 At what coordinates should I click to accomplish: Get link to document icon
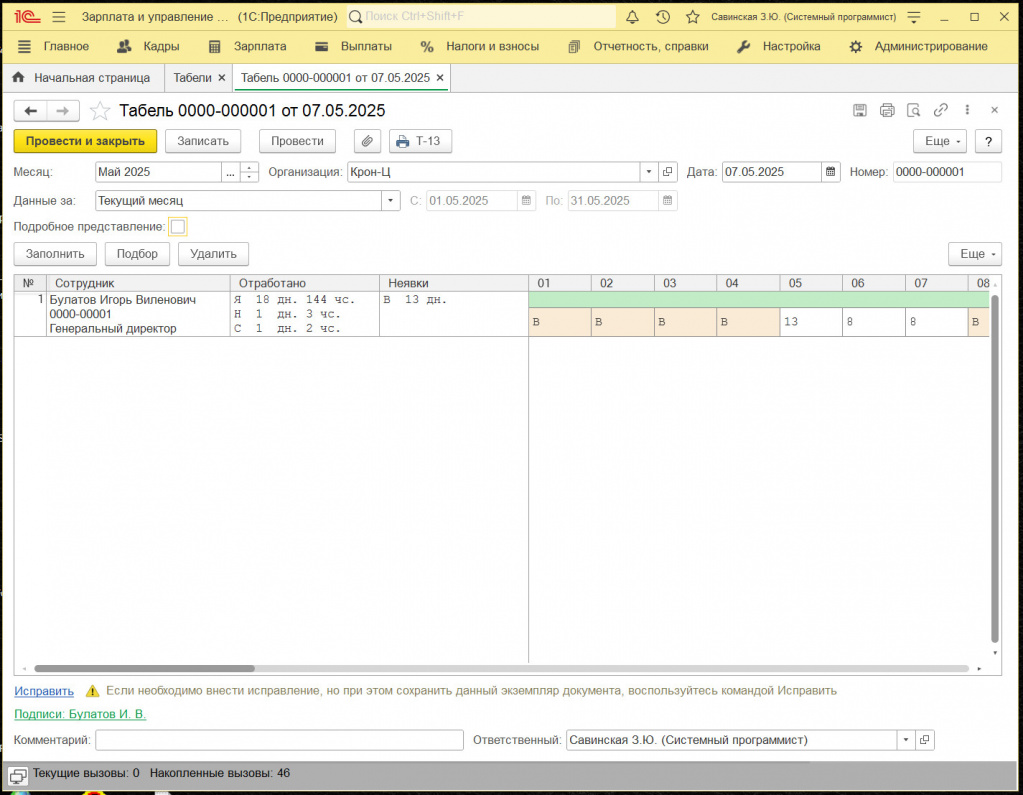point(940,110)
